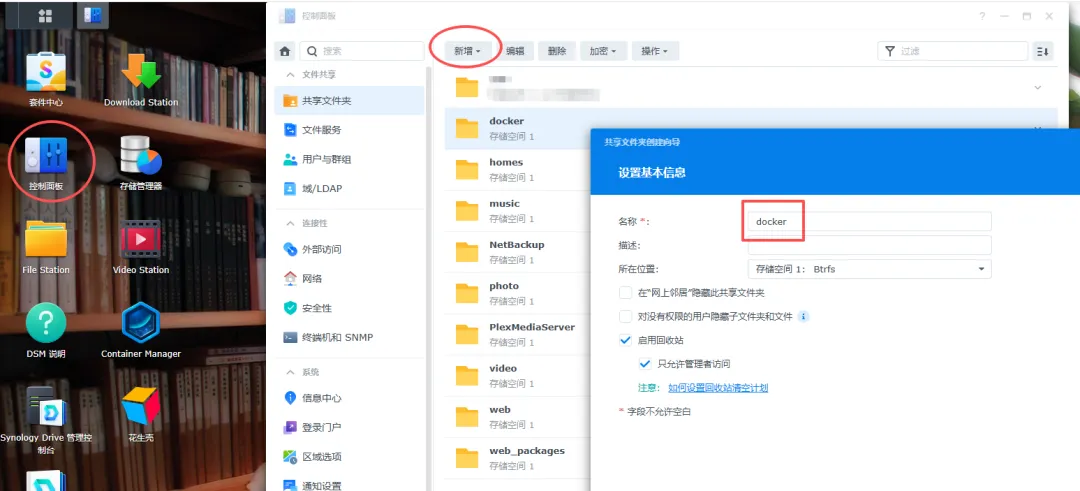Select the homes shared folder row

518,169
